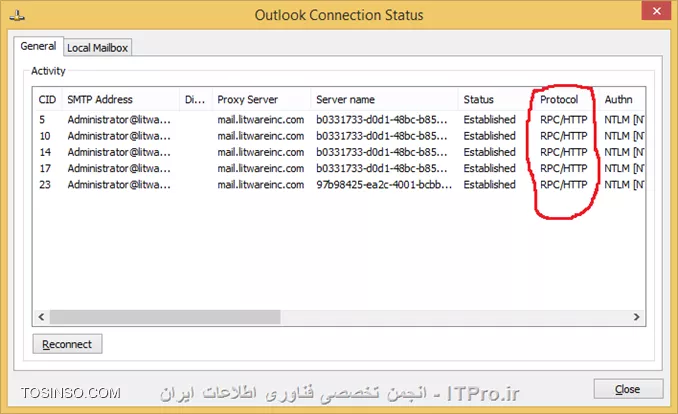678x414 pixels.
Task: Click NTLM value in CID 17 row
Action: point(624,168)
